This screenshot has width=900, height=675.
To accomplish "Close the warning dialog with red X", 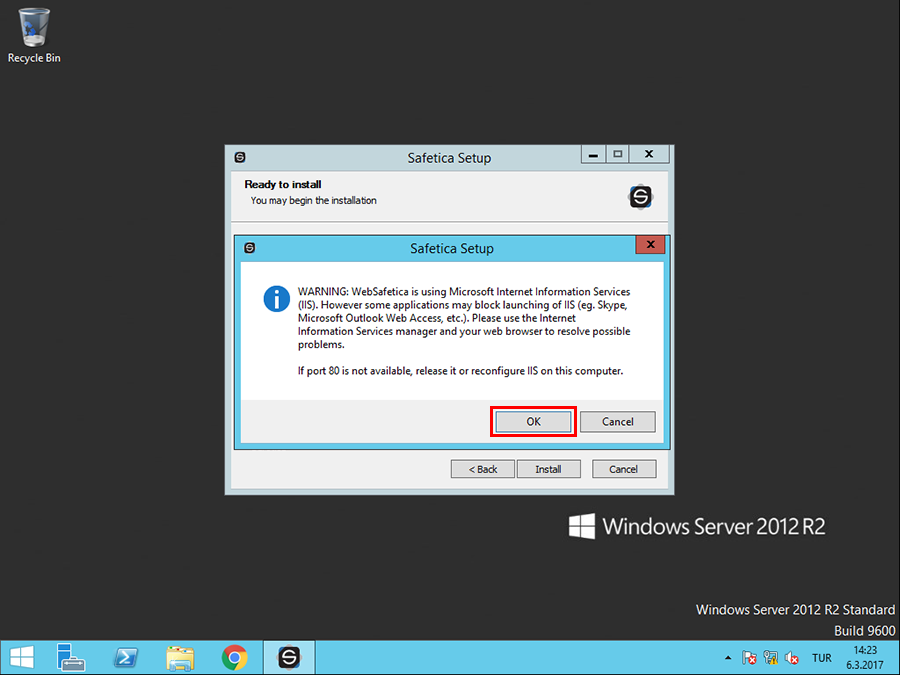I will [650, 245].
